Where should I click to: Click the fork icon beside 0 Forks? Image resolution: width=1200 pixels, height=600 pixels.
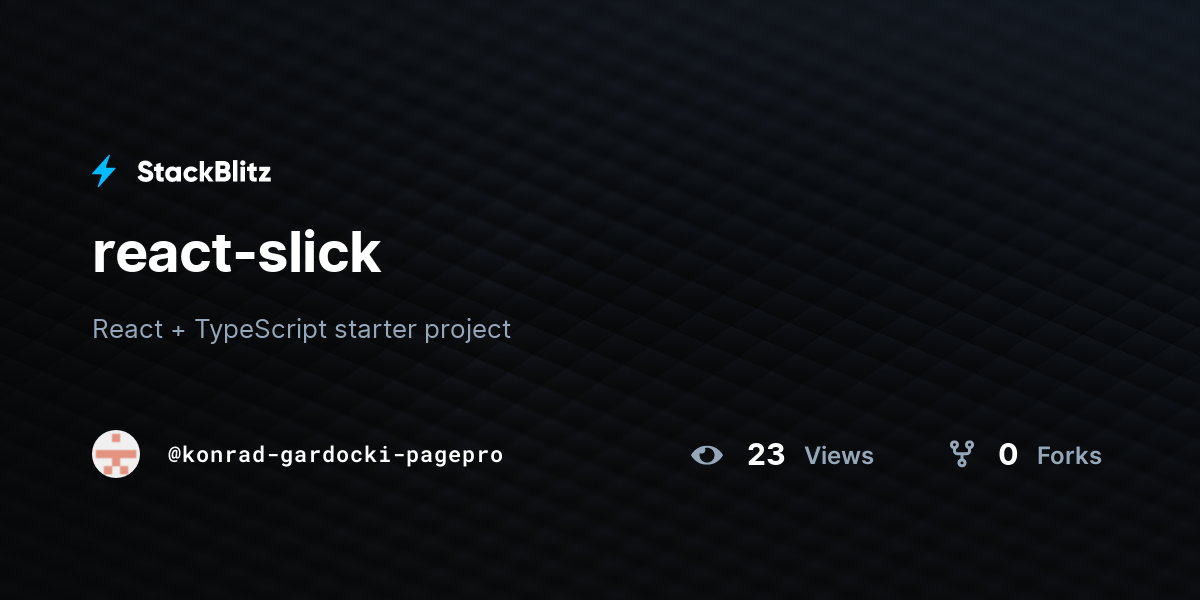coord(962,455)
